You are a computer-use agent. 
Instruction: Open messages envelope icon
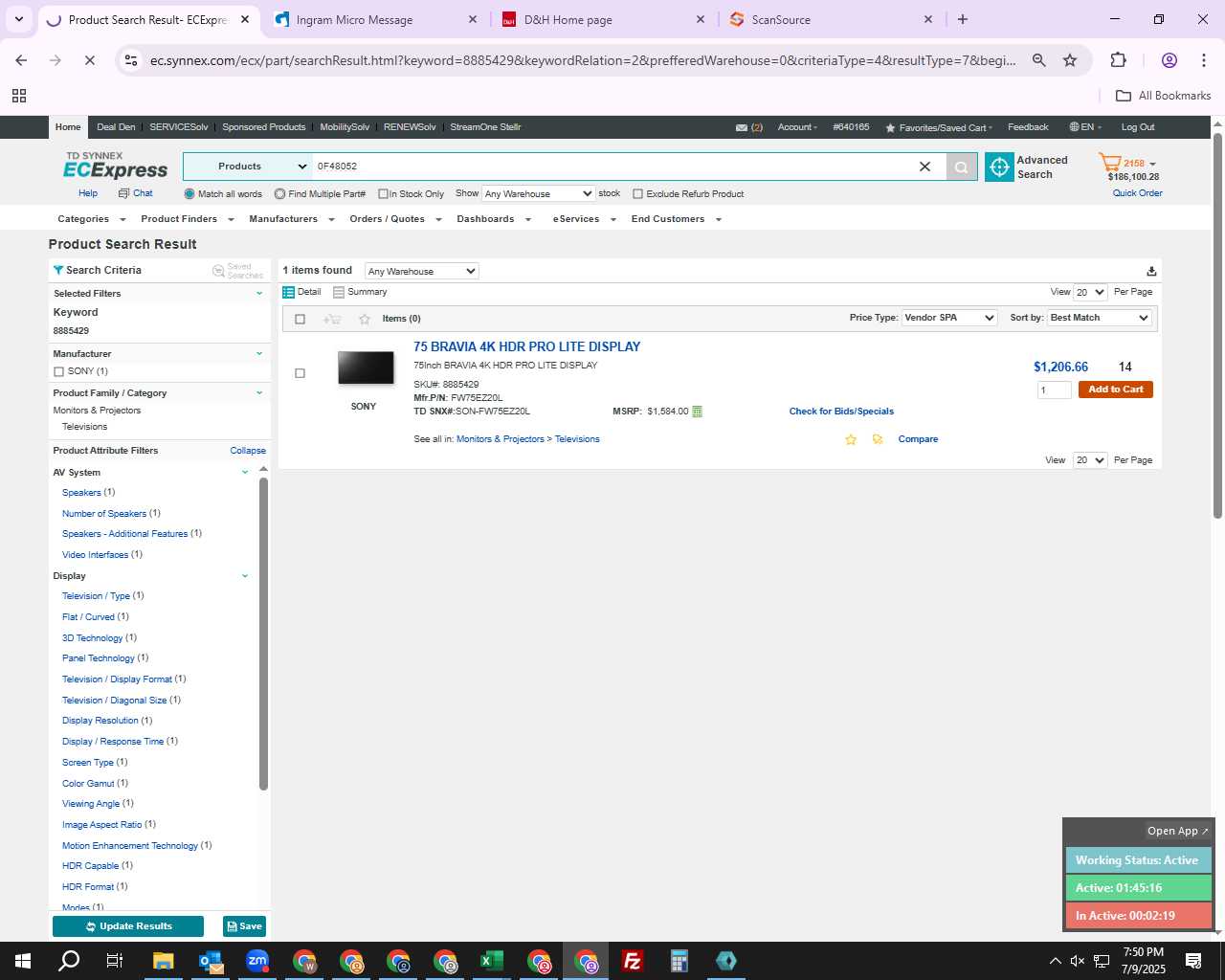coord(742,127)
